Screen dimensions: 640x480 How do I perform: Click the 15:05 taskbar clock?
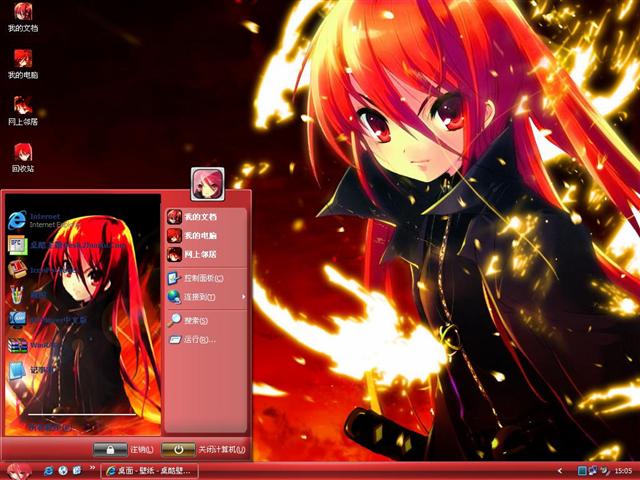pos(623,471)
